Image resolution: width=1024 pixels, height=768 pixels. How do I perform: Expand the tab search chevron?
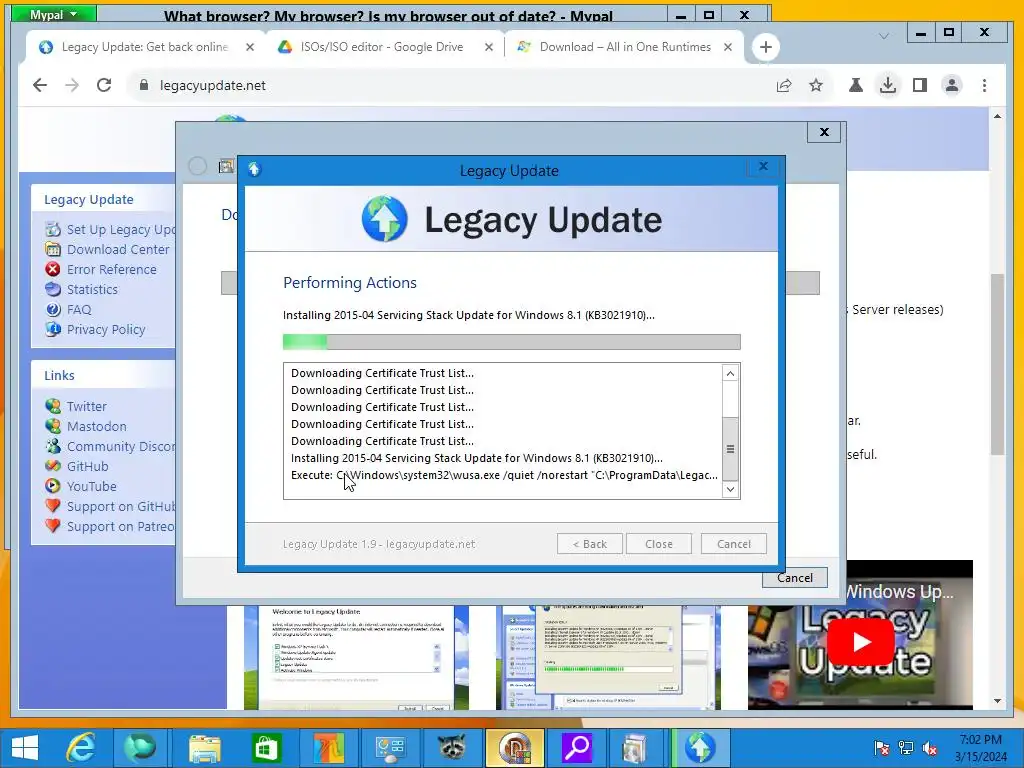pos(884,36)
